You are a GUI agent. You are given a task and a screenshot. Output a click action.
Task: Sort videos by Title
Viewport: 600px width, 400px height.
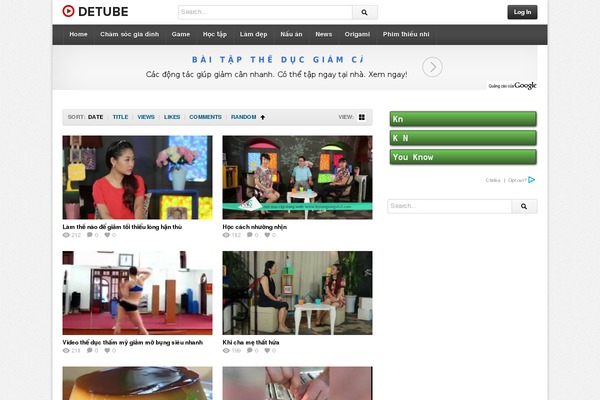pyautogui.click(x=120, y=117)
